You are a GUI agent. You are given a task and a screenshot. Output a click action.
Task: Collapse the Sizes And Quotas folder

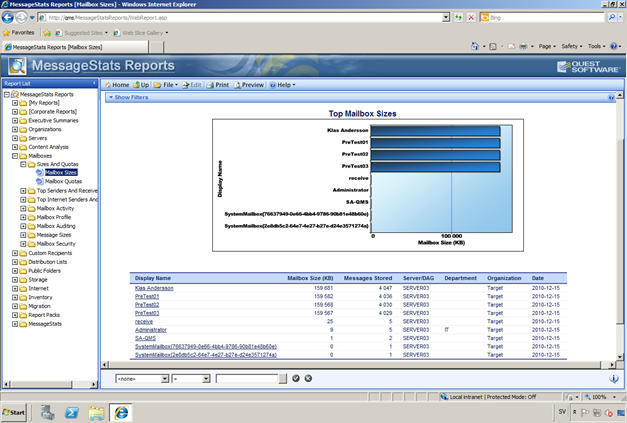point(23,164)
